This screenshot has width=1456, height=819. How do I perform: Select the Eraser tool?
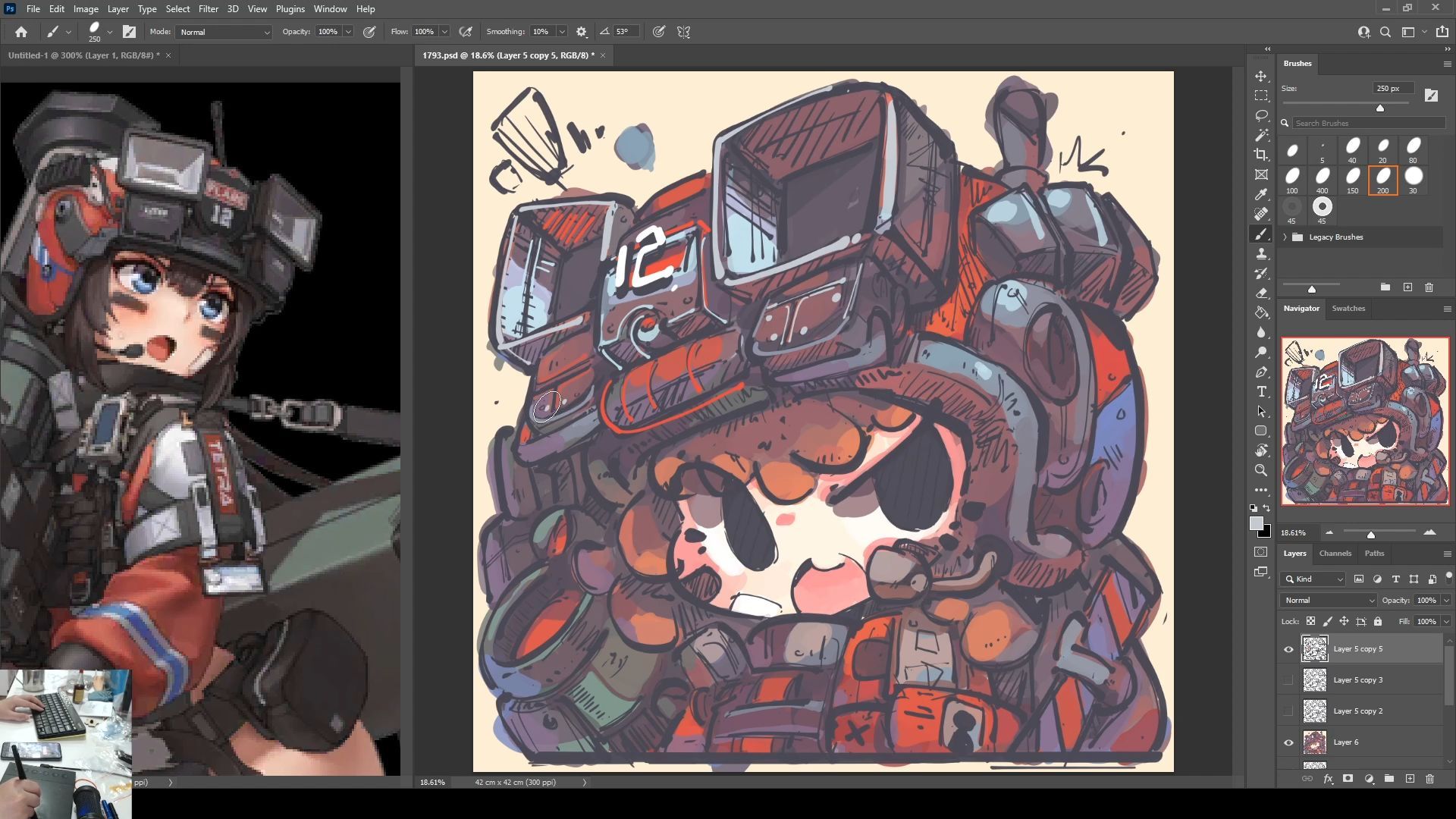pyautogui.click(x=1261, y=293)
